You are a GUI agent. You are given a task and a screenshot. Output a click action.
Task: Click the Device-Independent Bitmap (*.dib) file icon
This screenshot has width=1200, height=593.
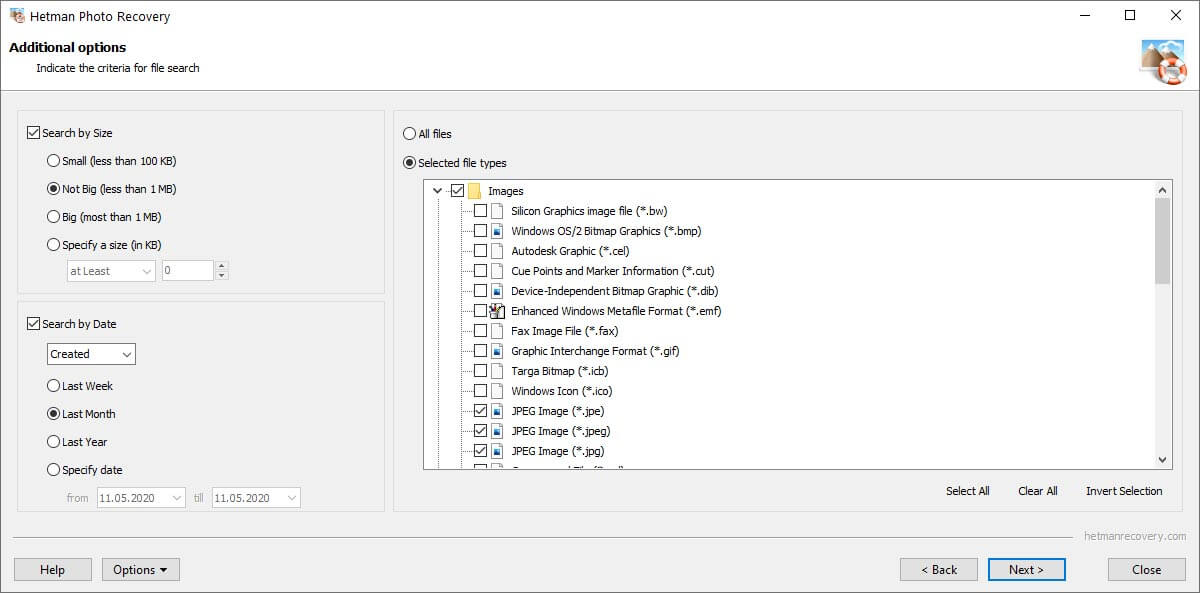(497, 291)
